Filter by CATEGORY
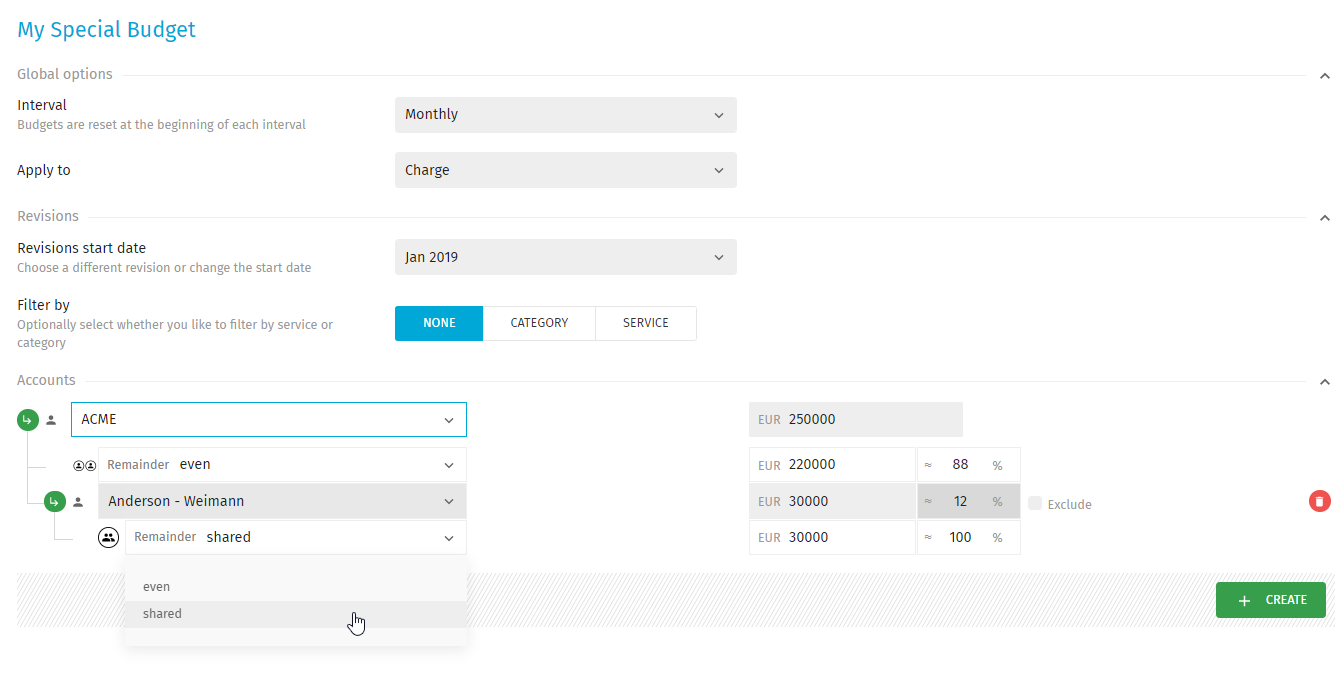Screen dimensions: 1344x675 [x=539, y=323]
